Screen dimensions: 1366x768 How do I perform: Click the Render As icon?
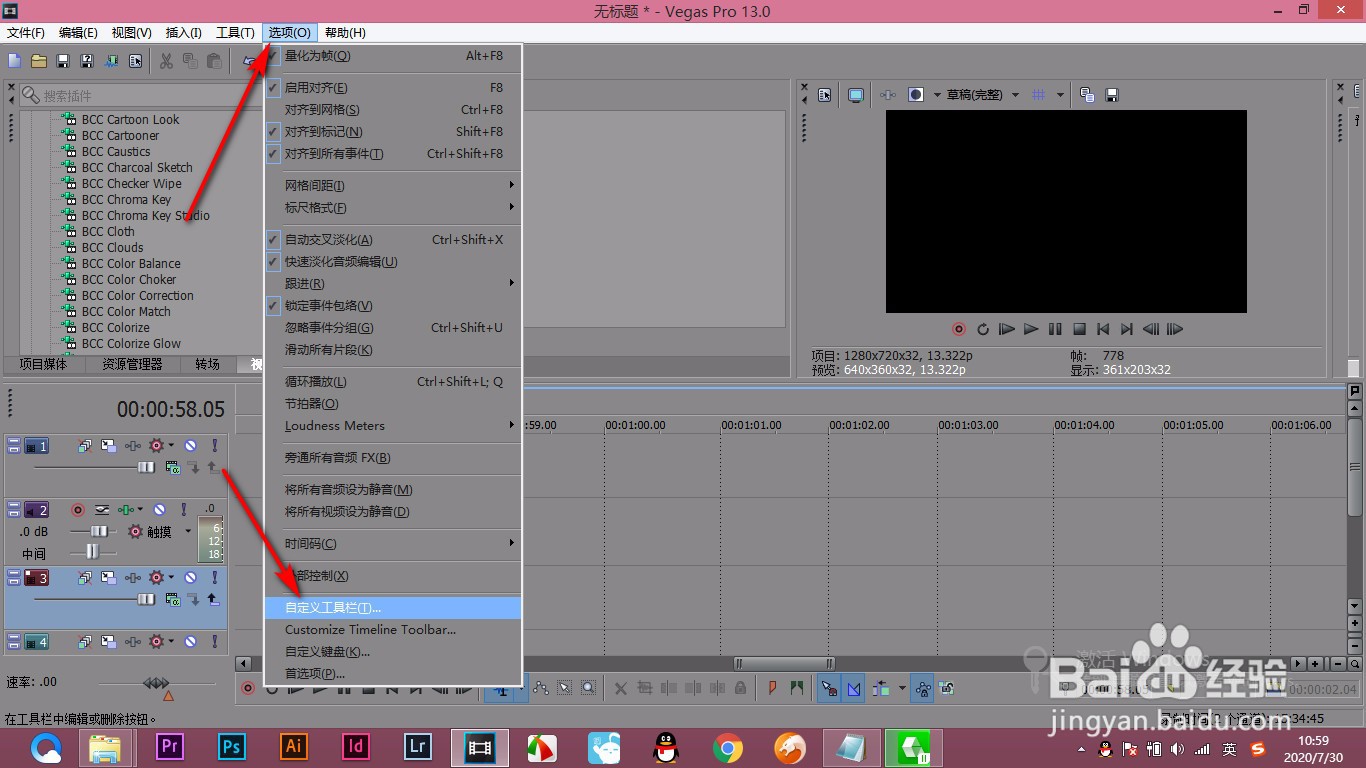[x=111, y=61]
